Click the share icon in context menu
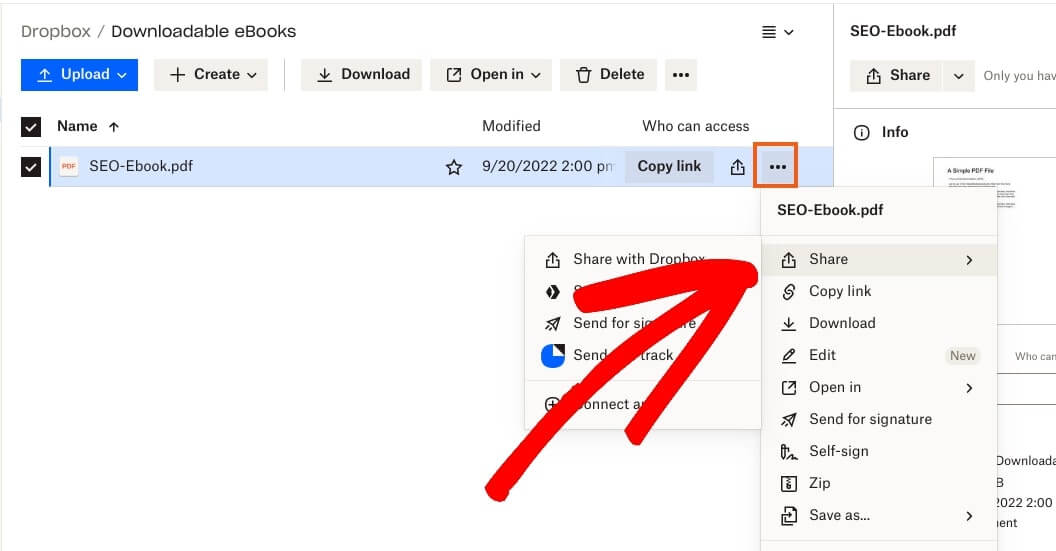Viewport: 1056px width, 551px height. click(x=789, y=259)
